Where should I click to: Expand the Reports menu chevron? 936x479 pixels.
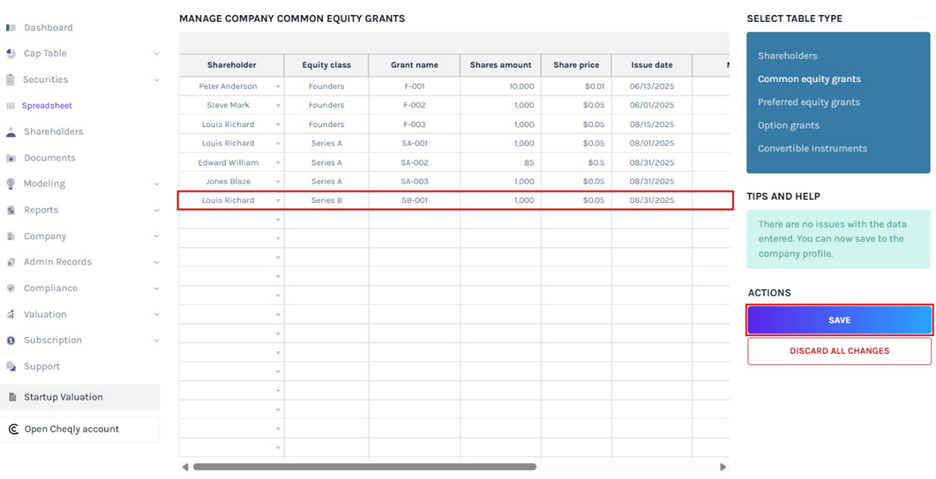(156, 210)
